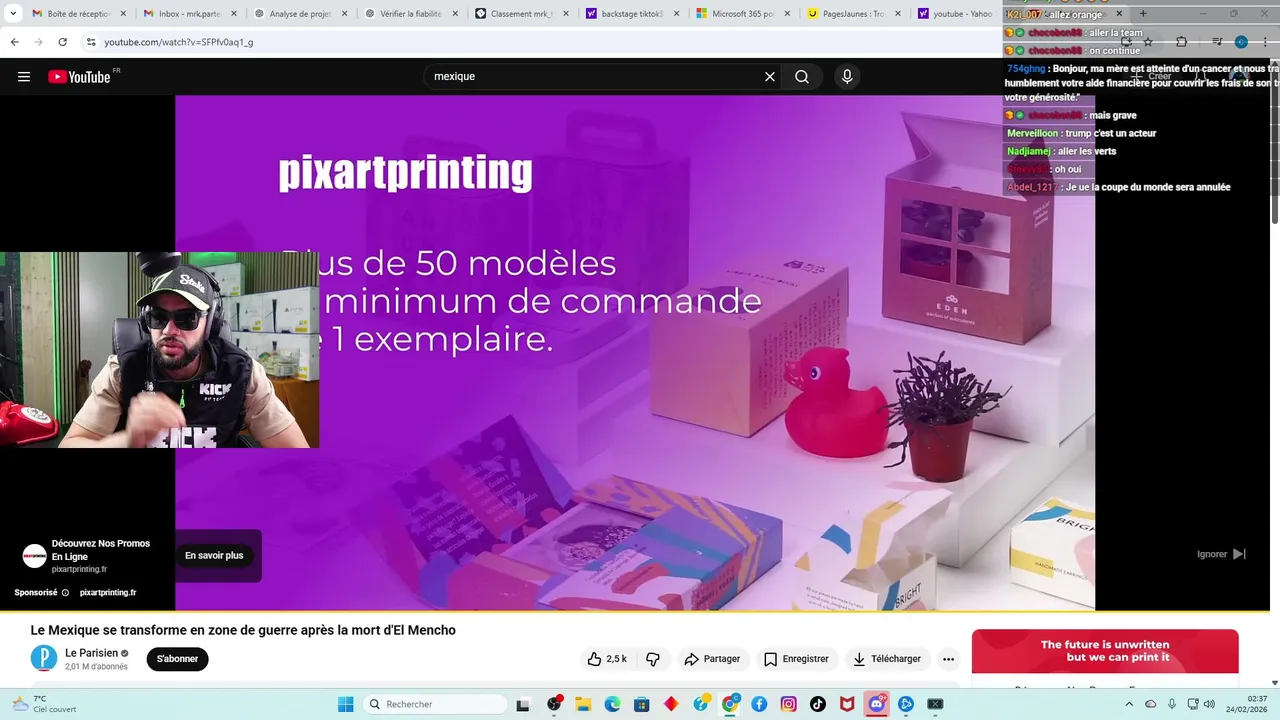Save the video with Enregistrer

point(796,659)
